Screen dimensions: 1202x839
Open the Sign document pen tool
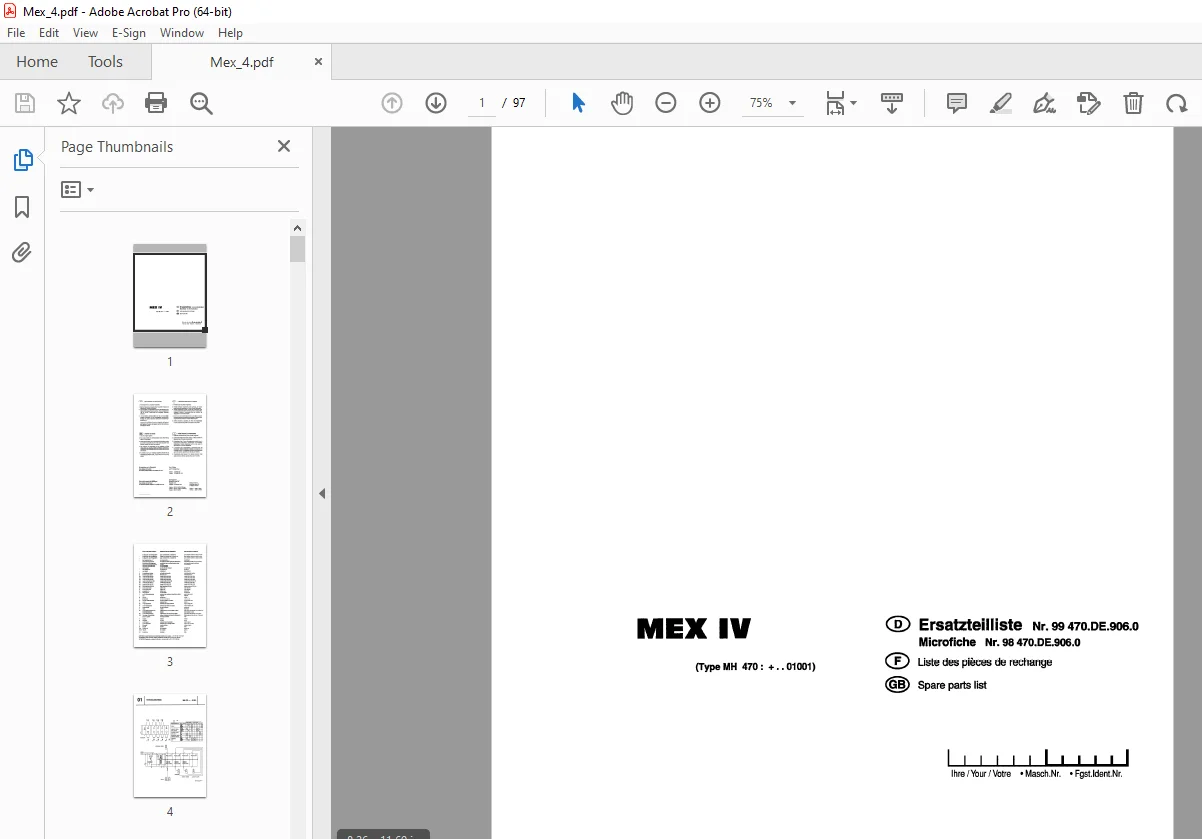1044,103
